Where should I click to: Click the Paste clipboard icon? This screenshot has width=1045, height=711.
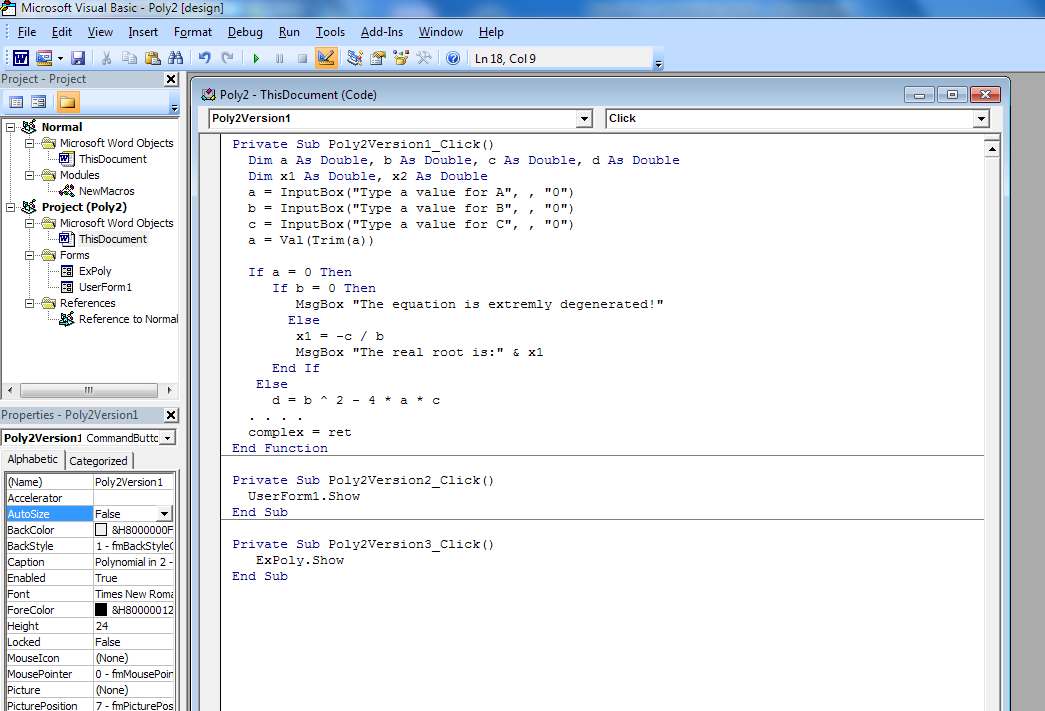pos(153,58)
